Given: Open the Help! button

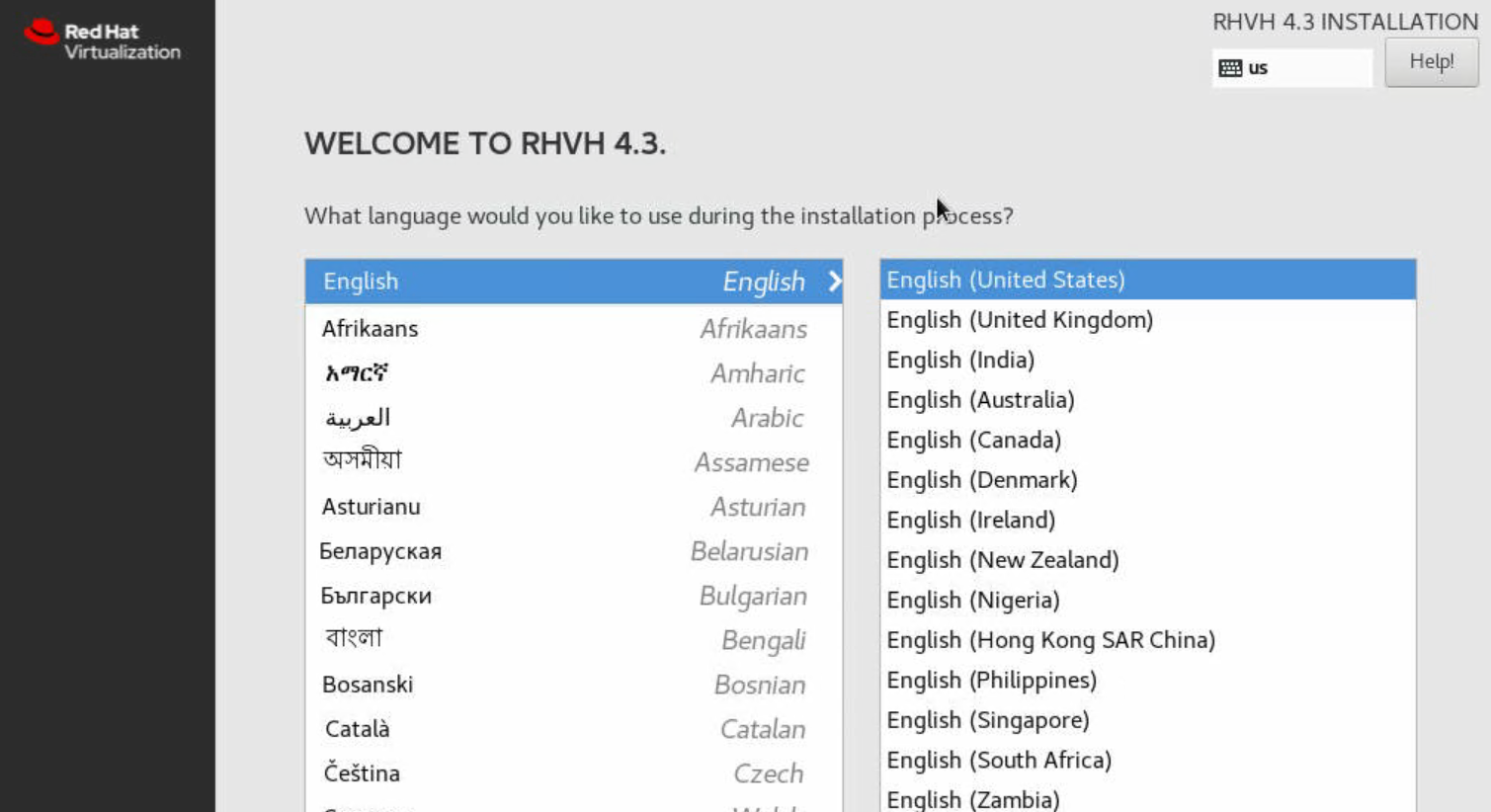Looking at the screenshot, I should coord(1431,62).
